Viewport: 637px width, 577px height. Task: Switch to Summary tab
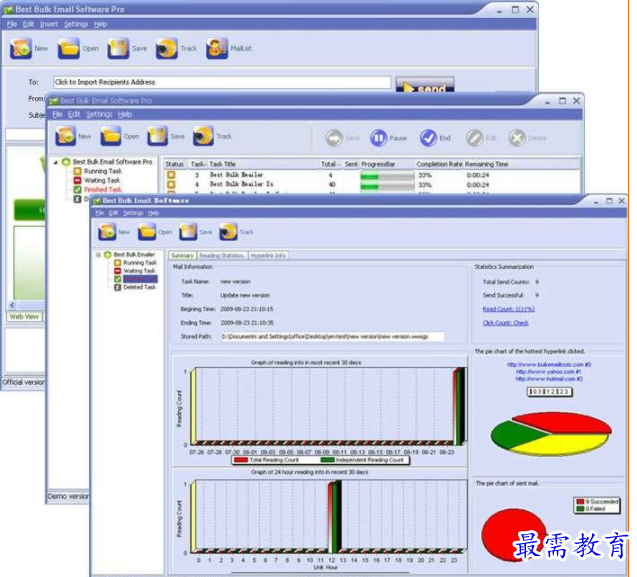coord(182,256)
